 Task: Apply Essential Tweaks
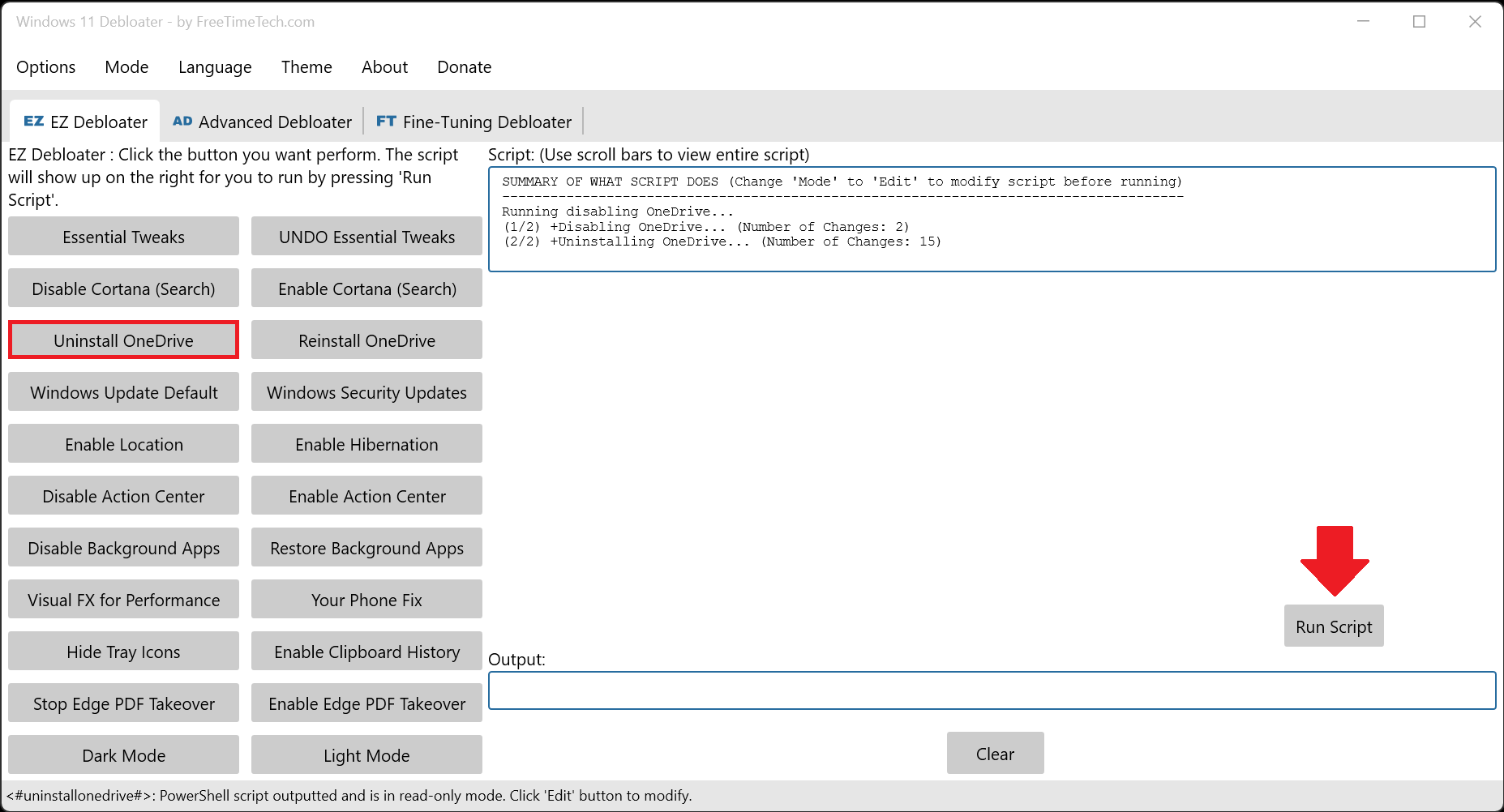pyautogui.click(x=123, y=237)
